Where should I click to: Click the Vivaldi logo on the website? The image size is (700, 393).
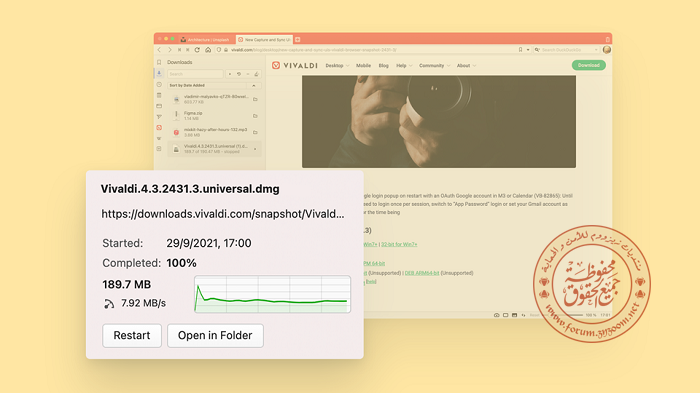point(295,66)
